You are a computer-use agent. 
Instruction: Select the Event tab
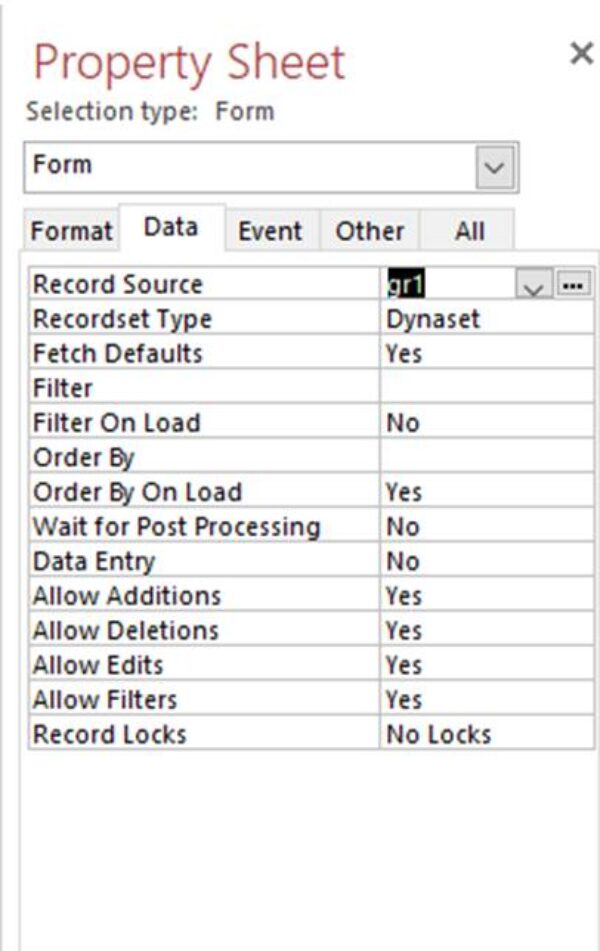click(271, 231)
